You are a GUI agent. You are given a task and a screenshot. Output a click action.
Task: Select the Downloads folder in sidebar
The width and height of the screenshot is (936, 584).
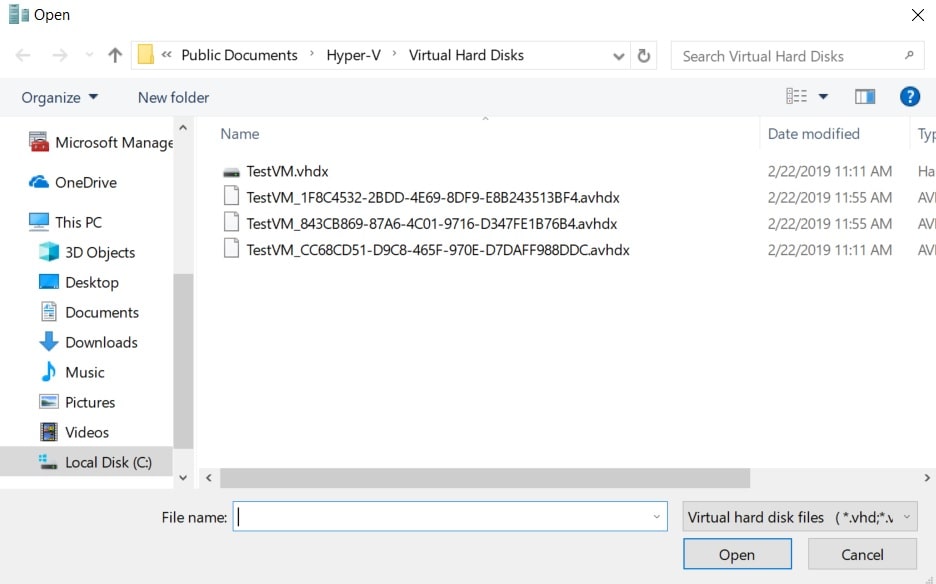[x=101, y=342]
